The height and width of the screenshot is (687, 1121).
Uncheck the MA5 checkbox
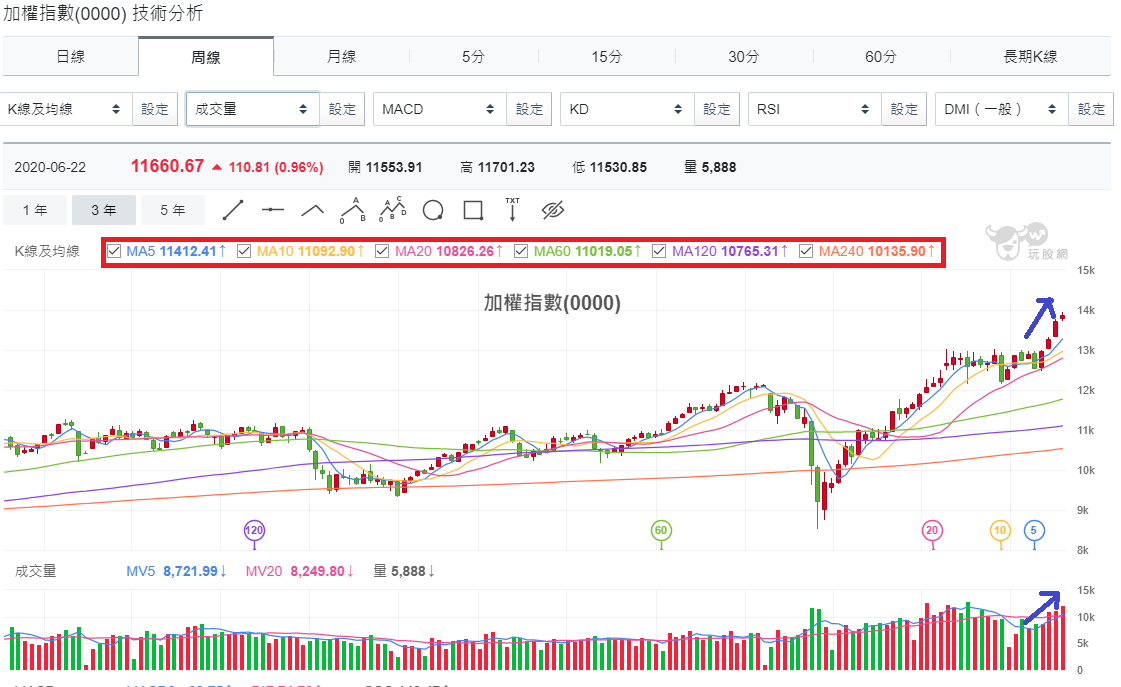tap(114, 251)
